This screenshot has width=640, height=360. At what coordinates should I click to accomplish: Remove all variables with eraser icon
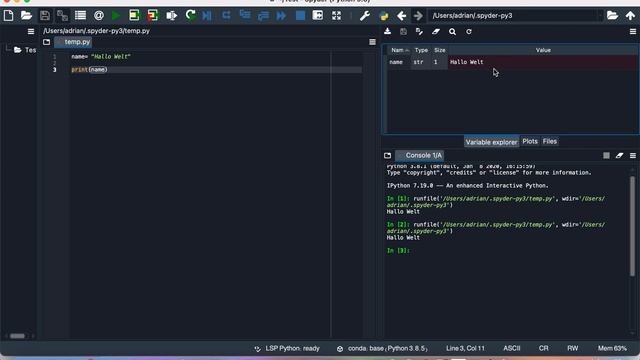436,31
